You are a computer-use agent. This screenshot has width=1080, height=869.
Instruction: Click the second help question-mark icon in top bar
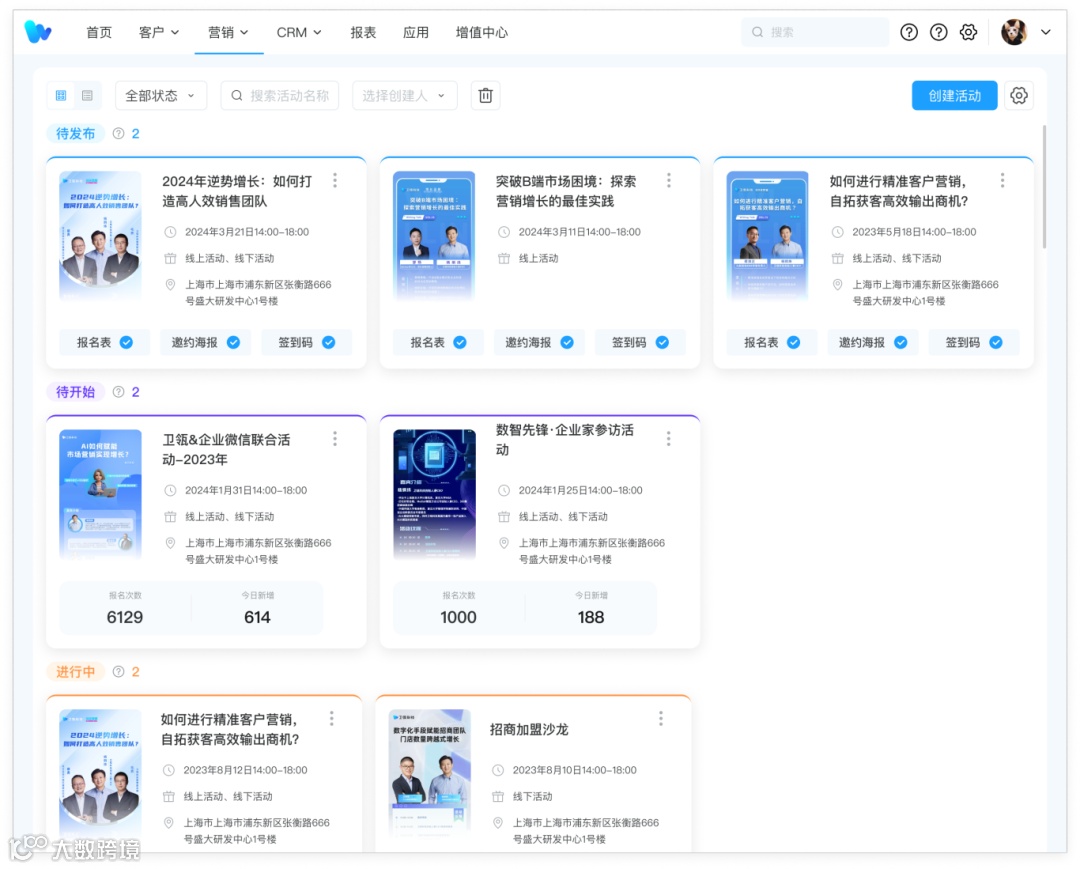pos(939,32)
